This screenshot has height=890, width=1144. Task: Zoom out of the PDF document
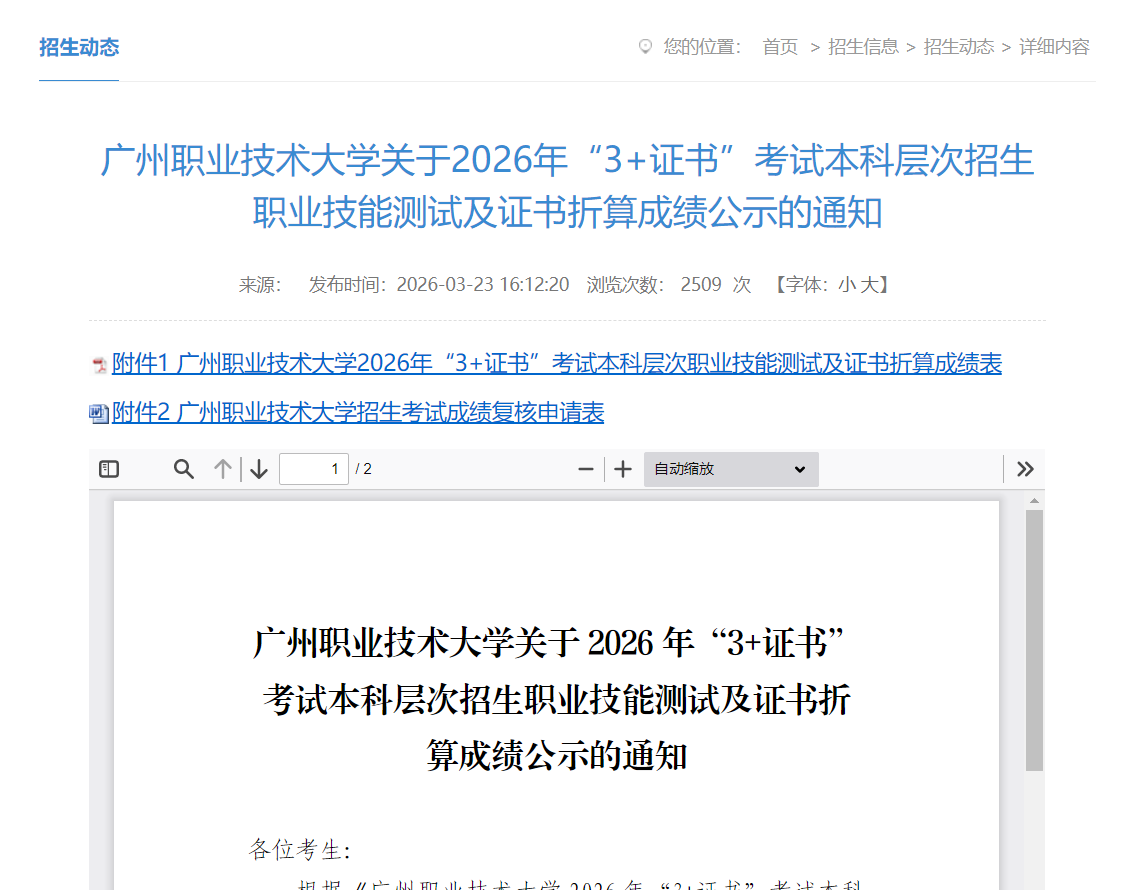tap(585, 468)
